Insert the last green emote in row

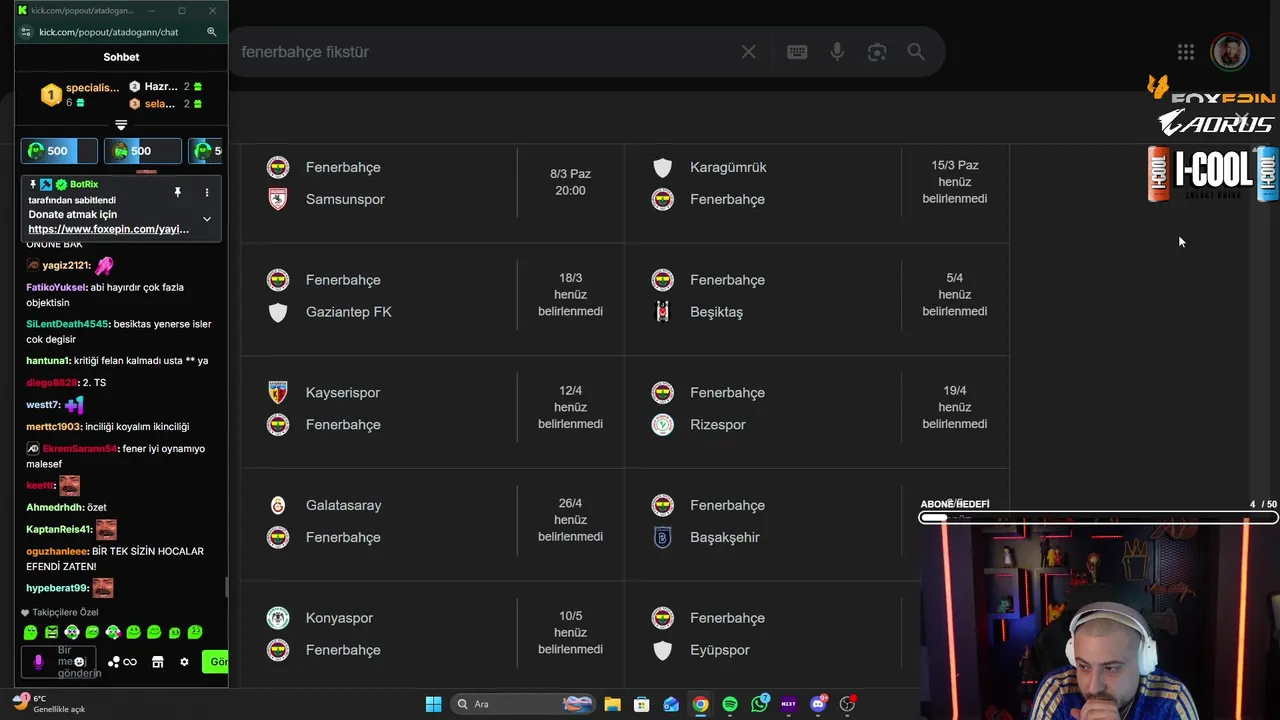tap(195, 632)
